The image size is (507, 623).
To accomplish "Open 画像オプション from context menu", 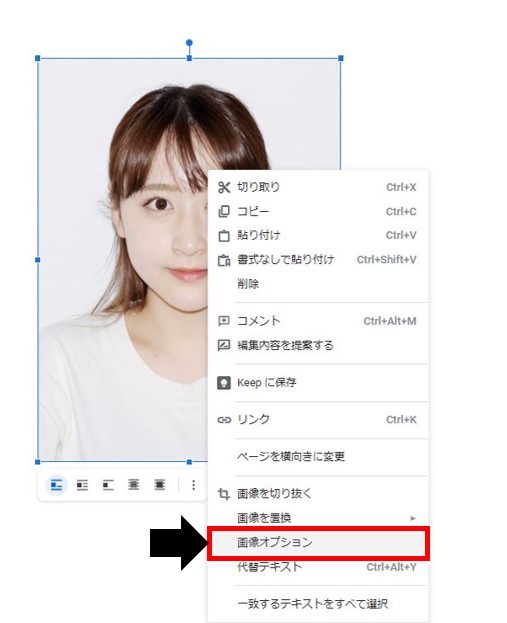I will pos(318,543).
